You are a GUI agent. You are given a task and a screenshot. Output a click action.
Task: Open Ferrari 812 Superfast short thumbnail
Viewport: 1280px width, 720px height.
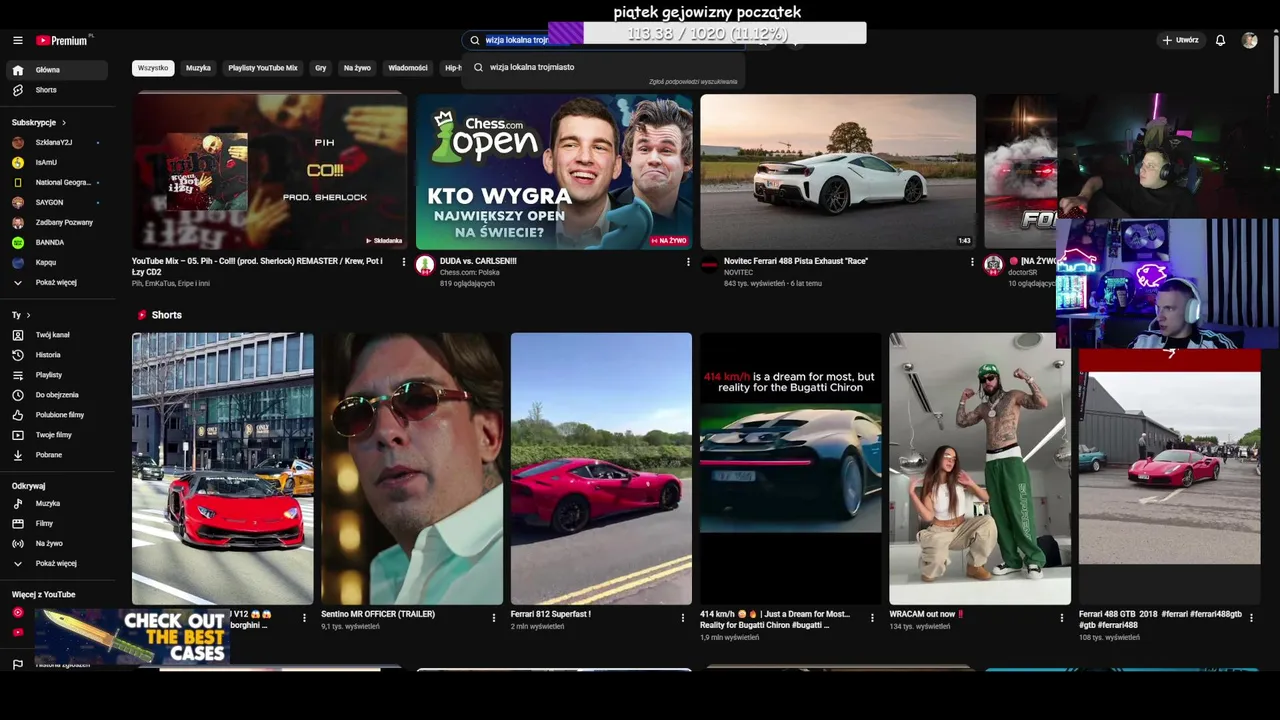point(601,469)
